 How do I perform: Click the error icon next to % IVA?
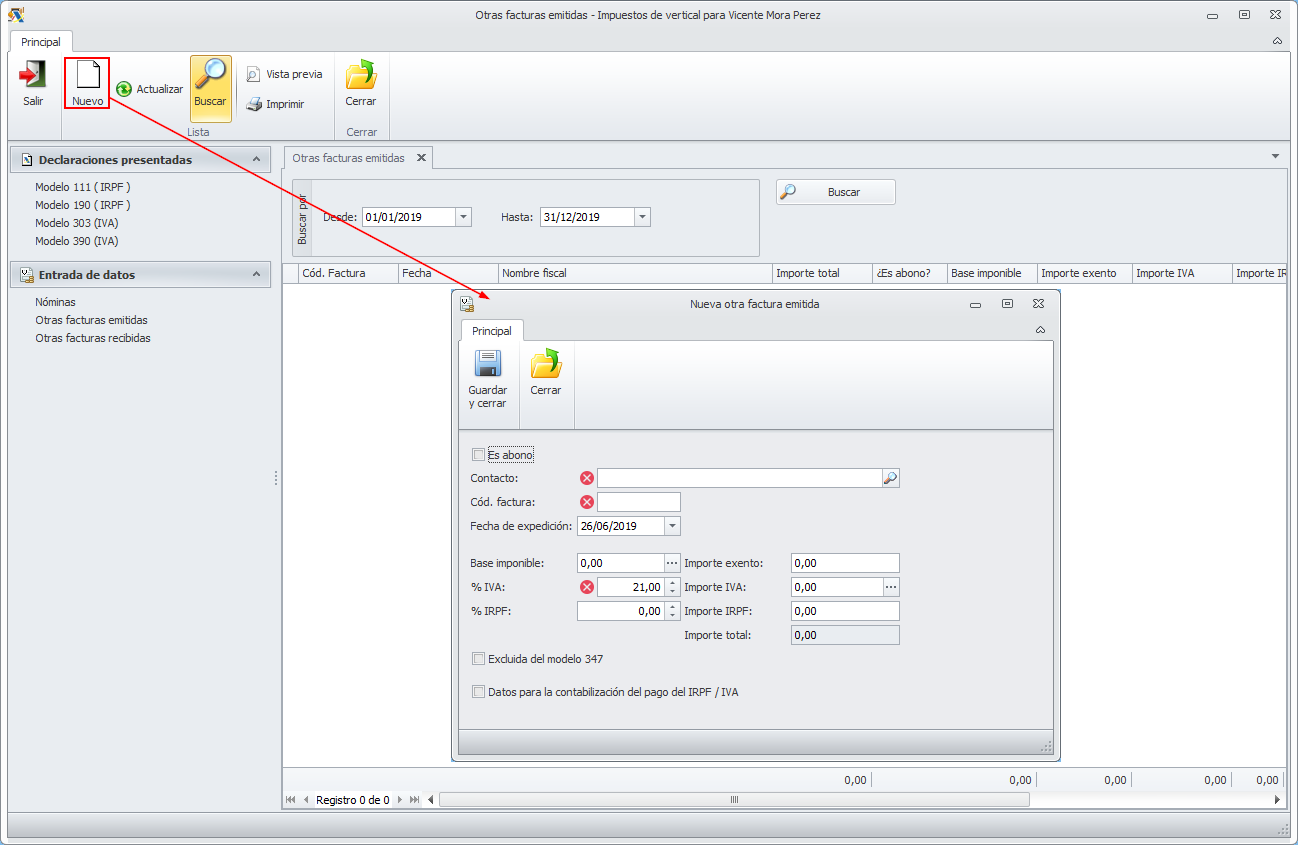[x=587, y=587]
